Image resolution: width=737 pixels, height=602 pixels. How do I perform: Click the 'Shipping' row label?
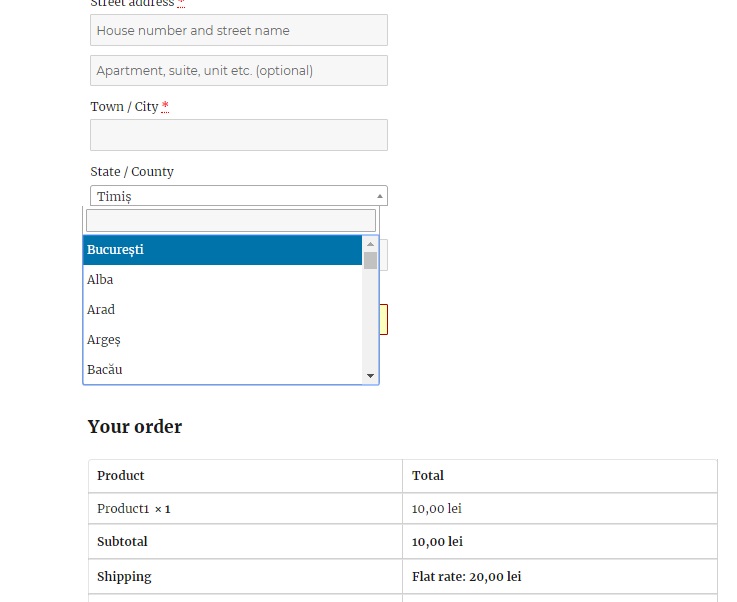click(124, 577)
